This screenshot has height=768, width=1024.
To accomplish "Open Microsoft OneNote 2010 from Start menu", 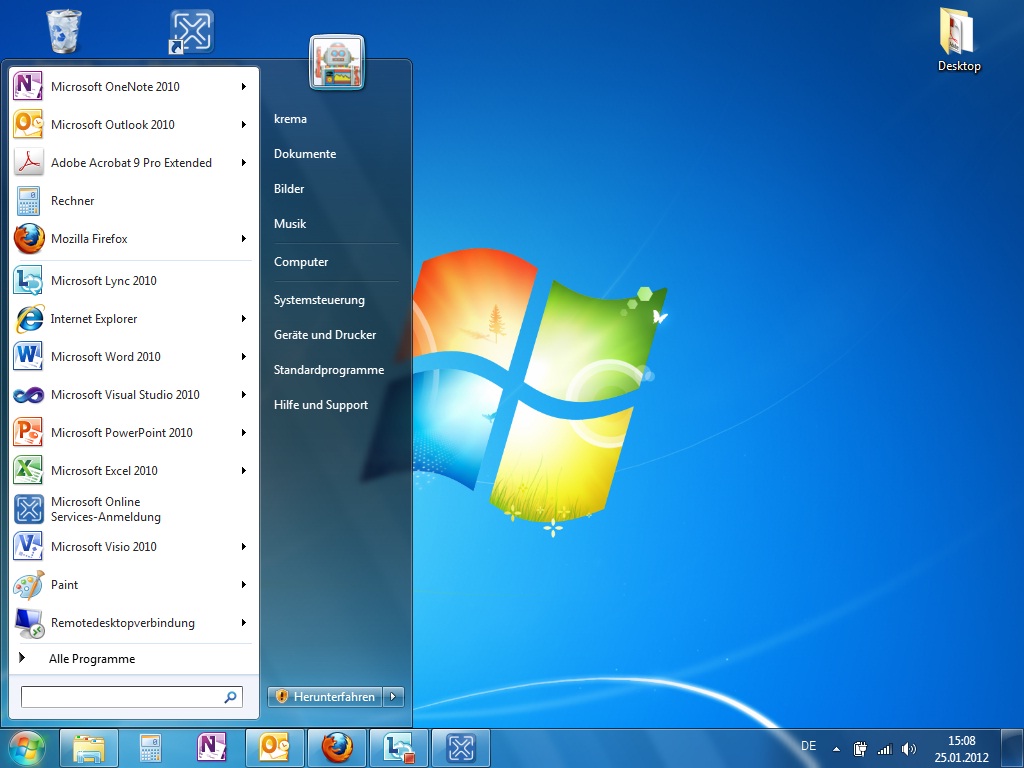I will (x=115, y=87).
